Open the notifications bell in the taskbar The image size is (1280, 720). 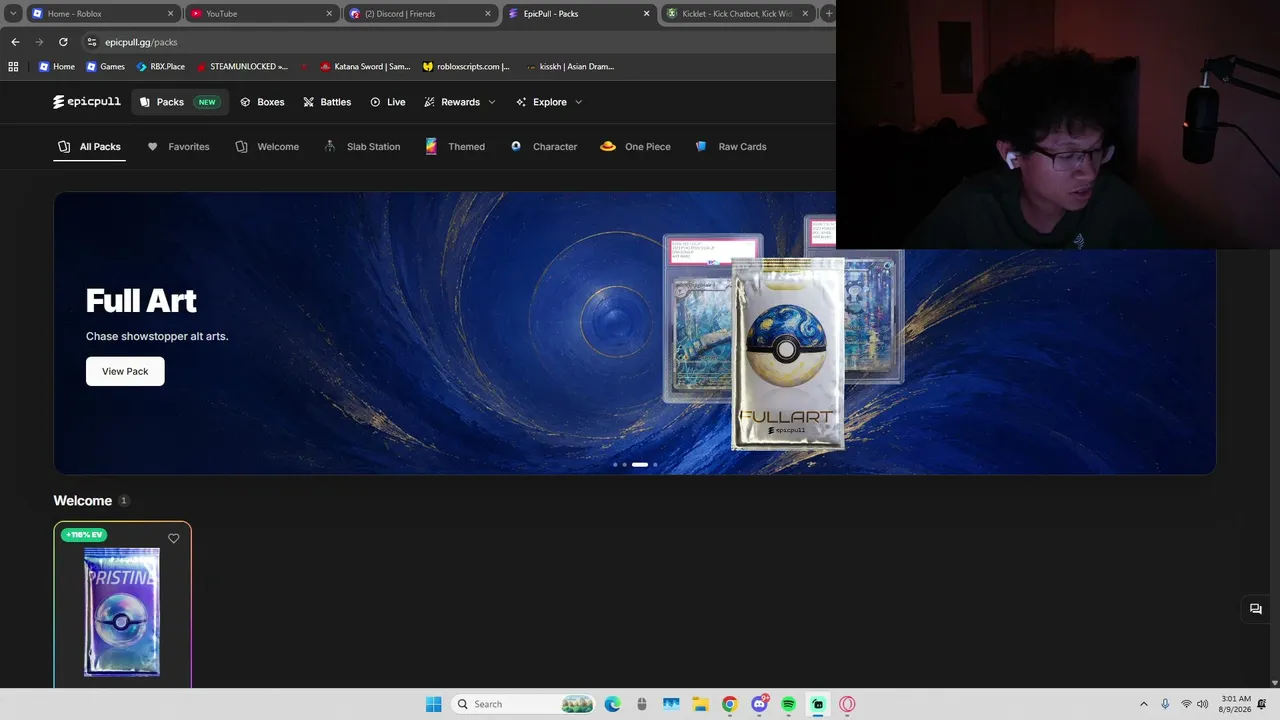pyautogui.click(x=1262, y=704)
